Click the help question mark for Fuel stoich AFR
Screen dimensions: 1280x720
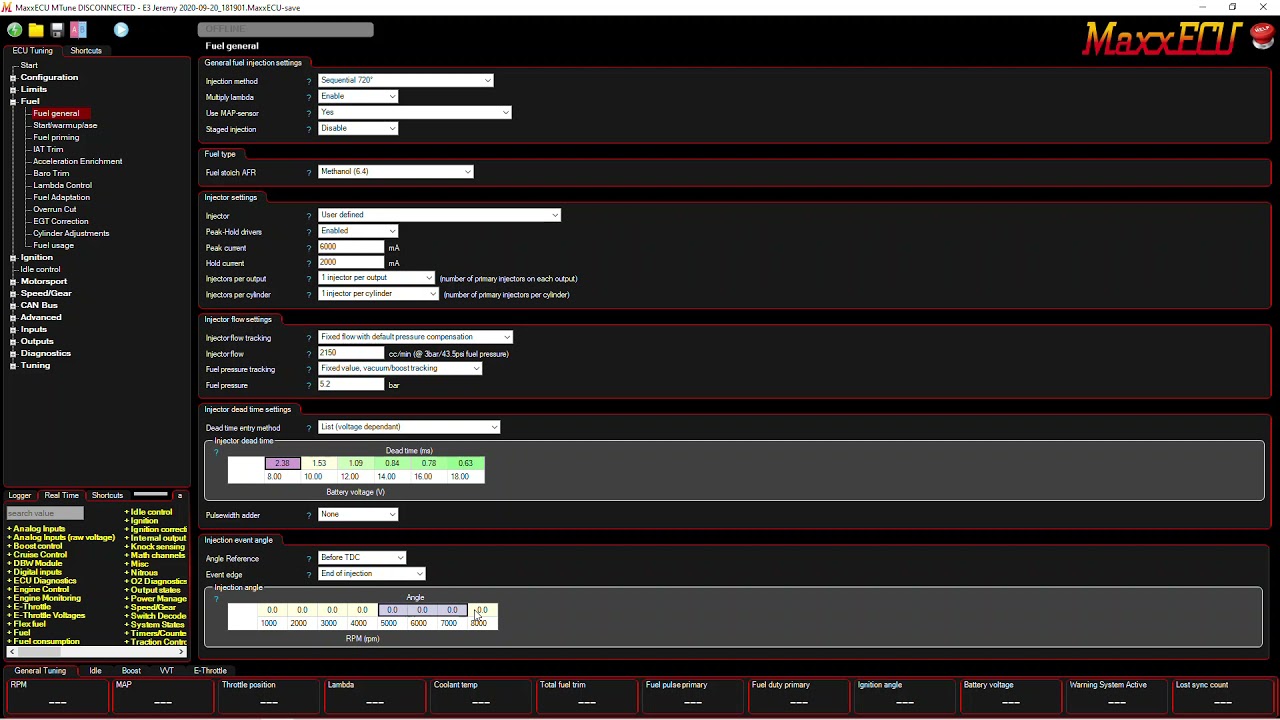309,172
